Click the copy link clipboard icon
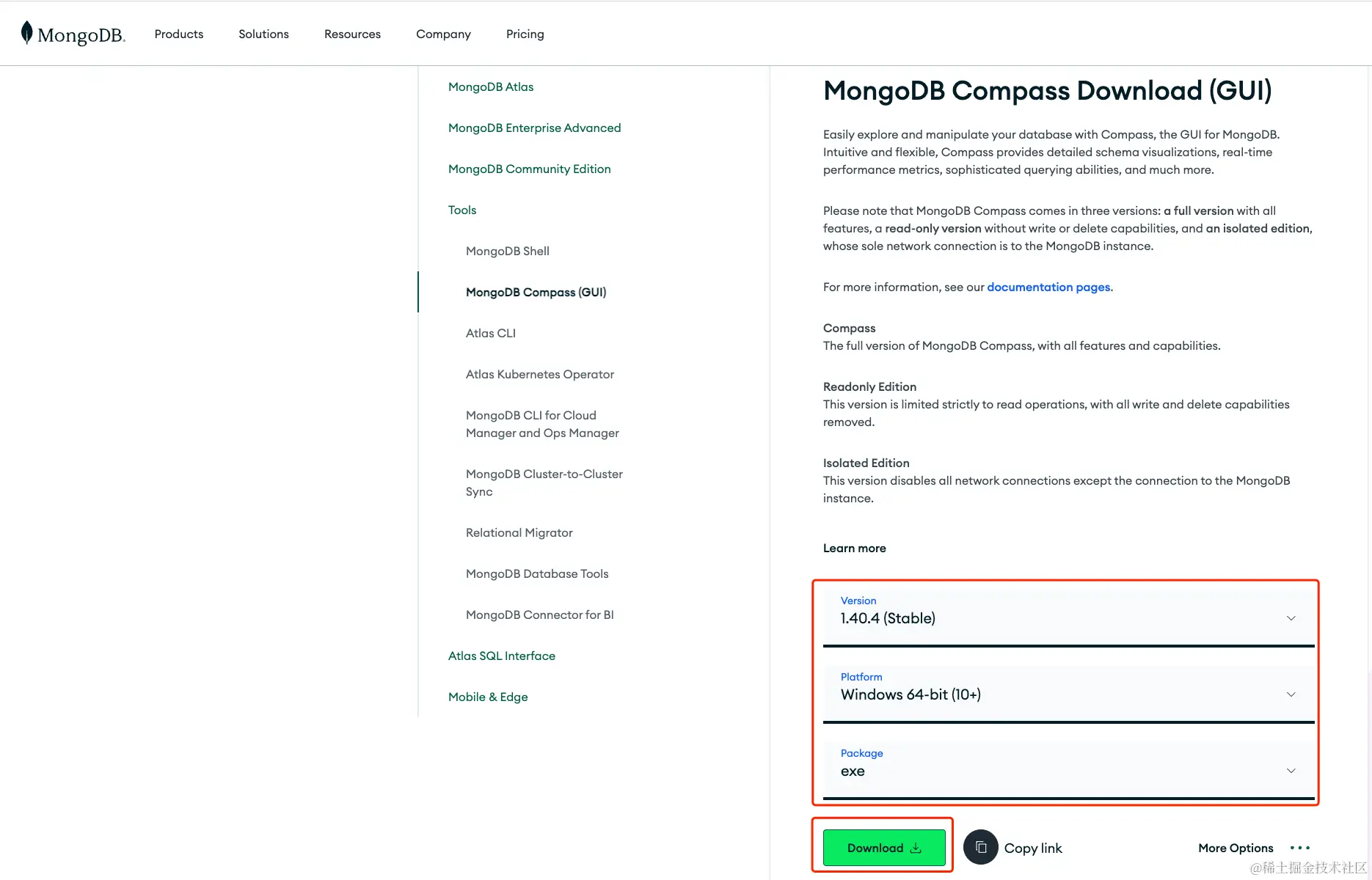 pyautogui.click(x=981, y=848)
